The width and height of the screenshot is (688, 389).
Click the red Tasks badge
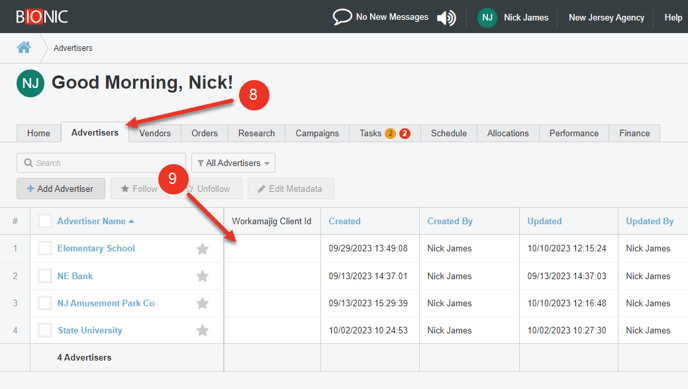405,133
